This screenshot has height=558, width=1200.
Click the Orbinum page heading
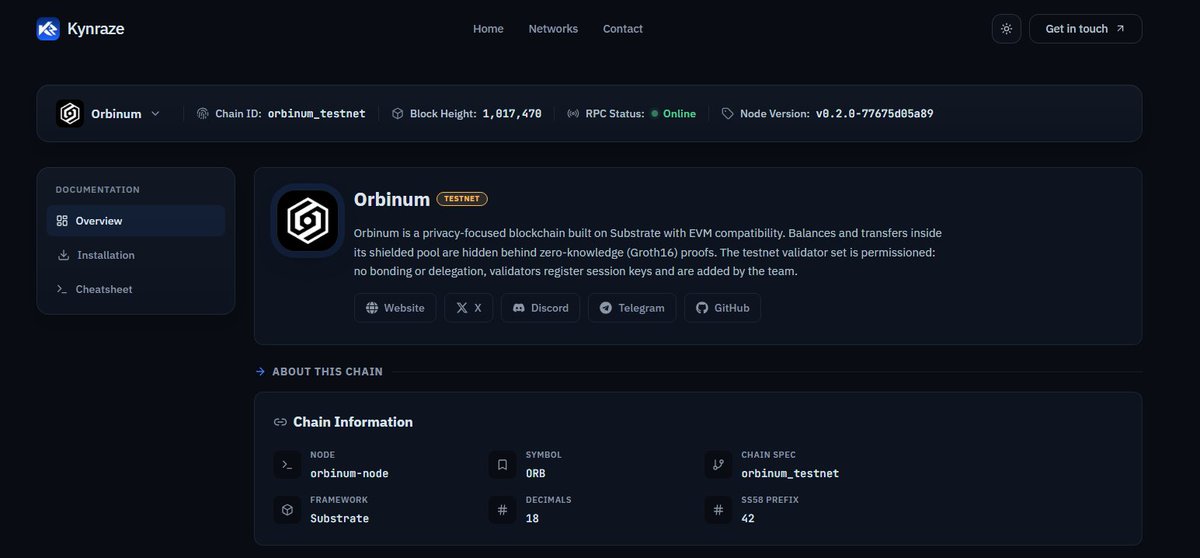tap(392, 199)
